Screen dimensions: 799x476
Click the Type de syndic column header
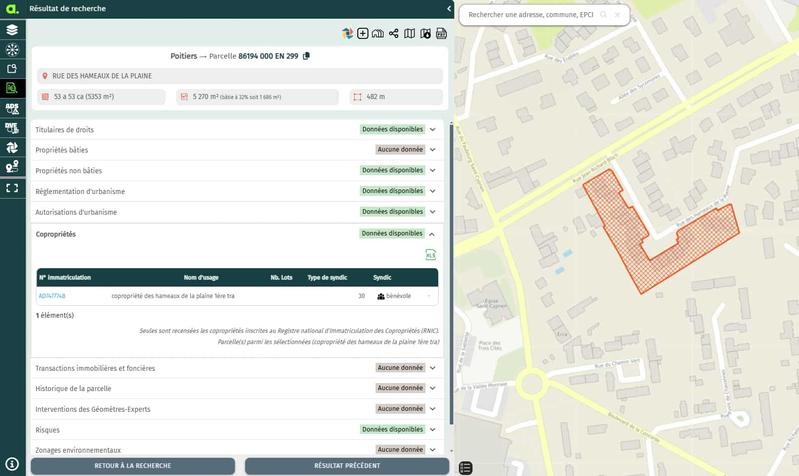(x=327, y=278)
